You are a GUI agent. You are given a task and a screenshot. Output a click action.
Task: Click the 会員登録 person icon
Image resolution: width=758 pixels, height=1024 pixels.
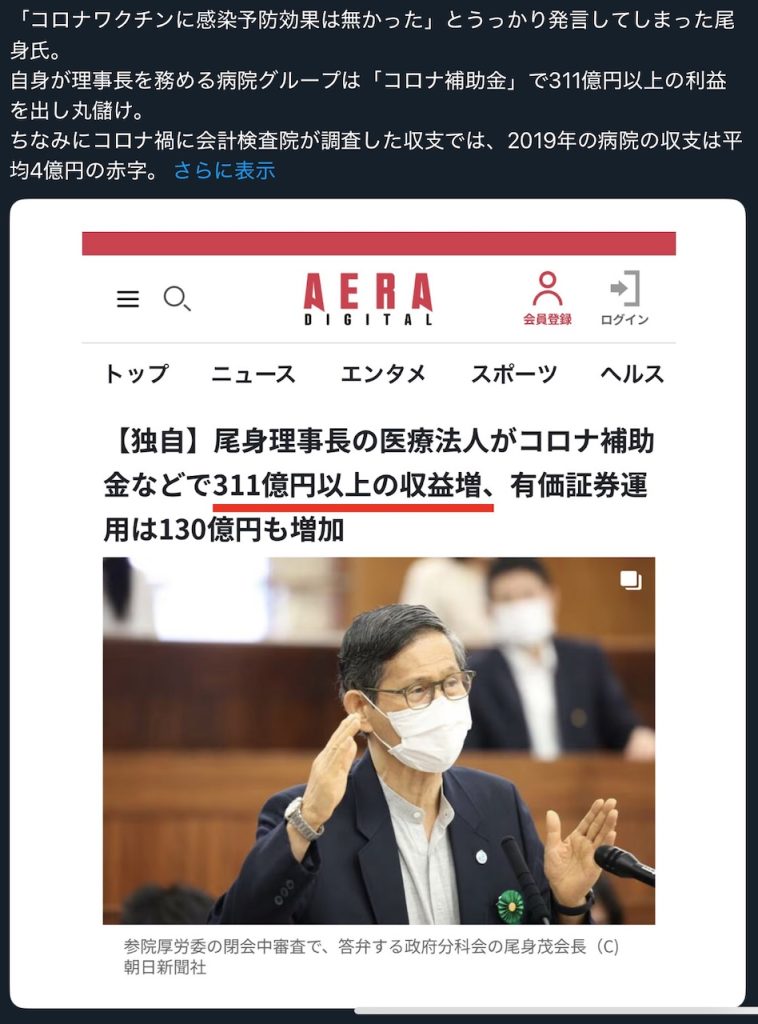pyautogui.click(x=547, y=289)
